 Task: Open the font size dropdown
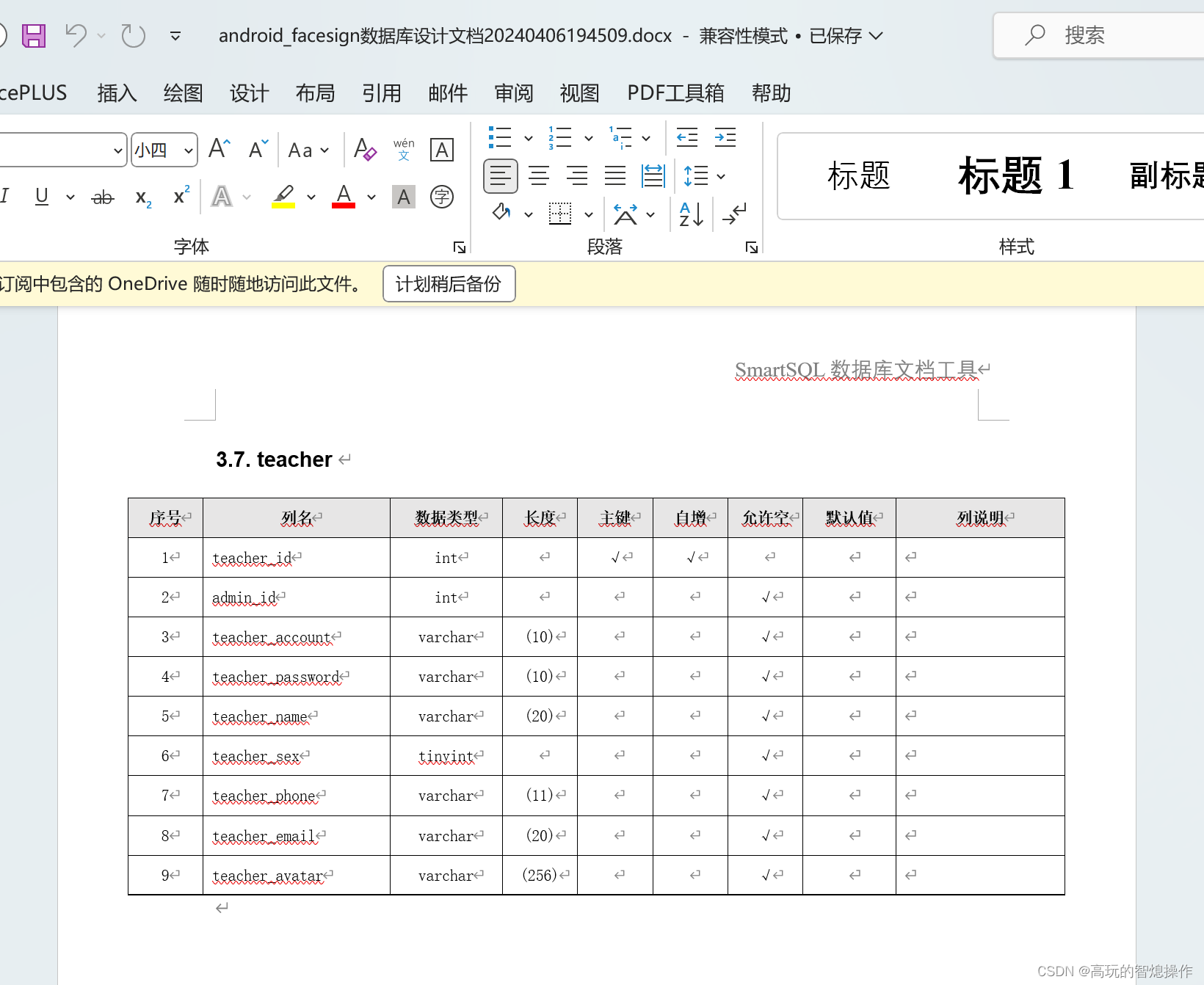click(187, 150)
